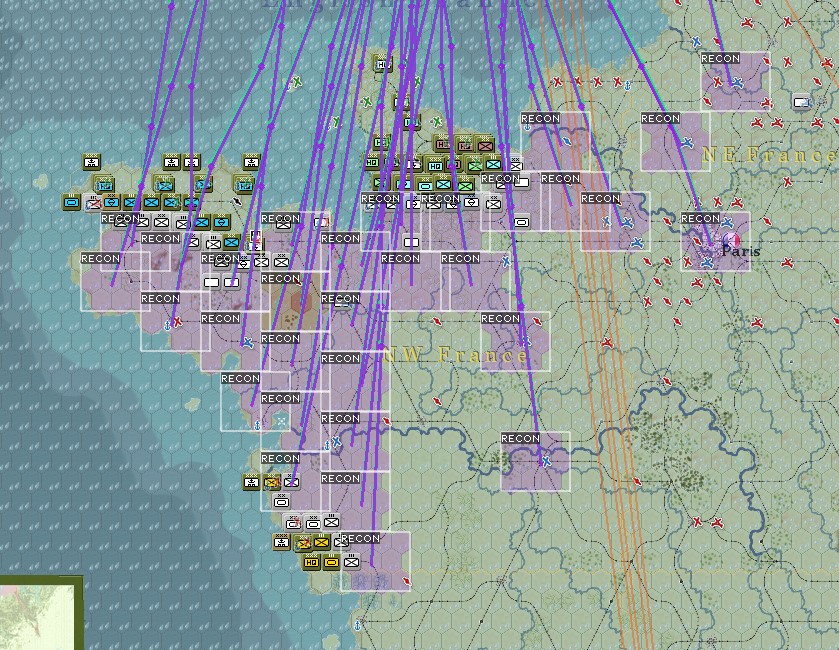This screenshot has width=839, height=650.
Task: Click the round flag marker on Paris
Action: click(x=730, y=240)
